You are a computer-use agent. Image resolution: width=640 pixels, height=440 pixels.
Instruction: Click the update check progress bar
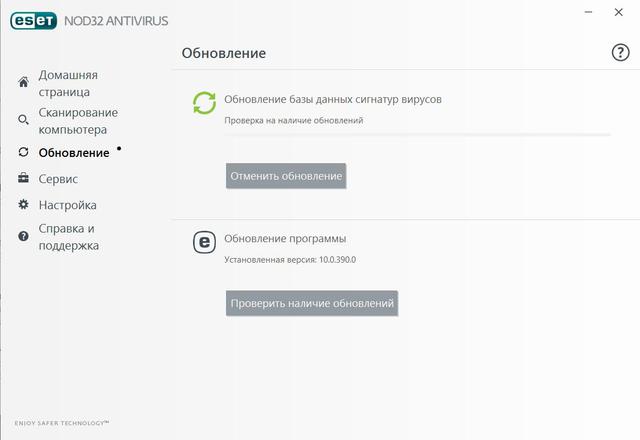pyautogui.click(x=417, y=134)
